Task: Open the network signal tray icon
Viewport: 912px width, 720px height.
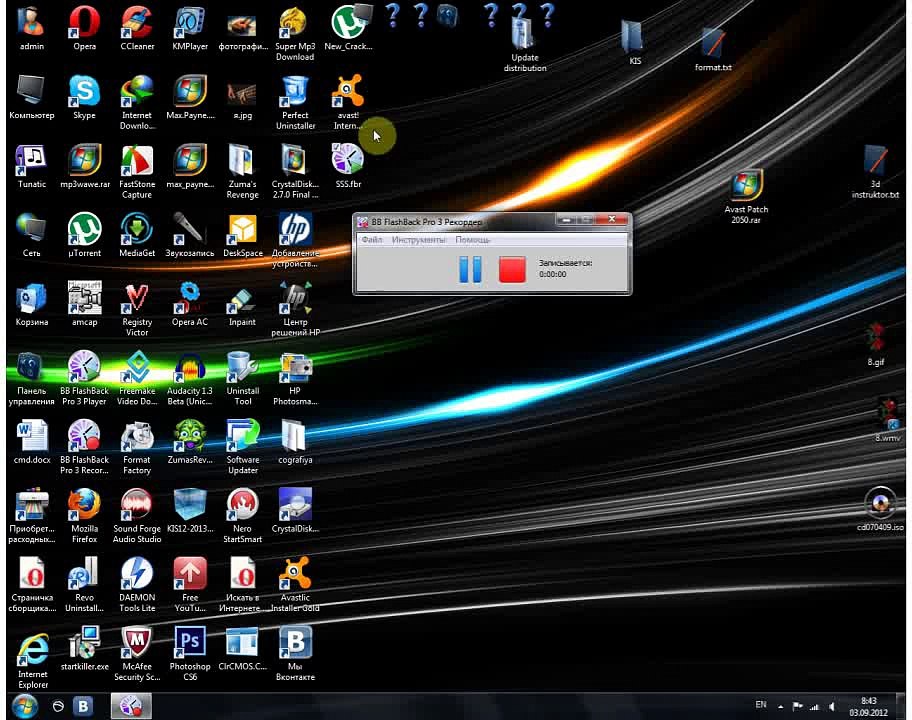Action: pyautogui.click(x=815, y=707)
